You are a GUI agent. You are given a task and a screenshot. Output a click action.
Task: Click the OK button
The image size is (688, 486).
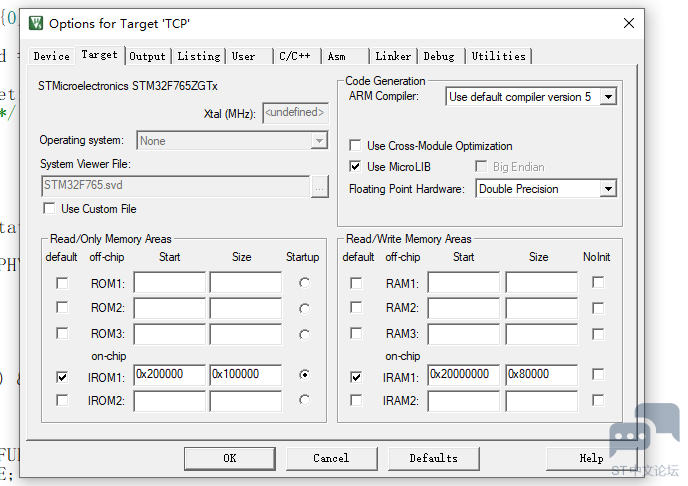pos(229,458)
